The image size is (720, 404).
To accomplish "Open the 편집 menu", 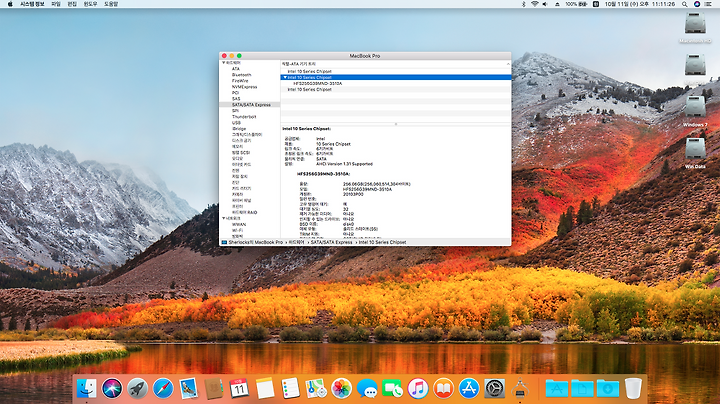I will pos(72,4).
